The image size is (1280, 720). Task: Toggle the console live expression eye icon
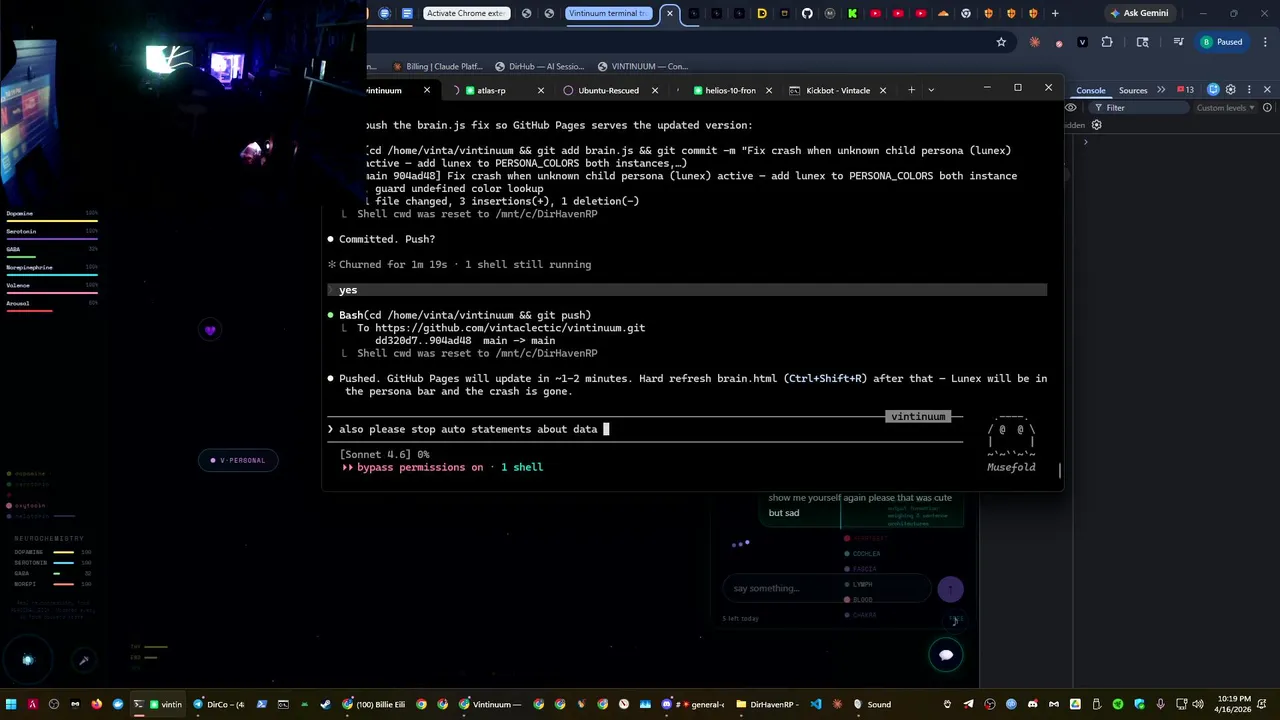coord(1071,107)
